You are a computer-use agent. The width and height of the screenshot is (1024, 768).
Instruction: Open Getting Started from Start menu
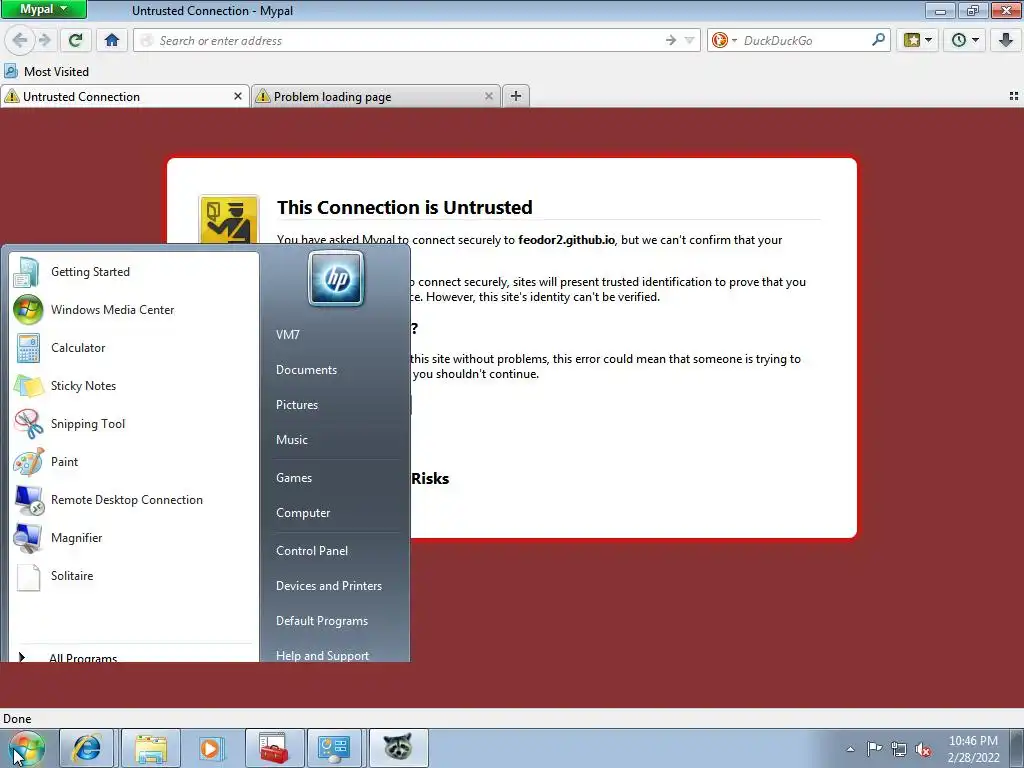(x=135, y=272)
